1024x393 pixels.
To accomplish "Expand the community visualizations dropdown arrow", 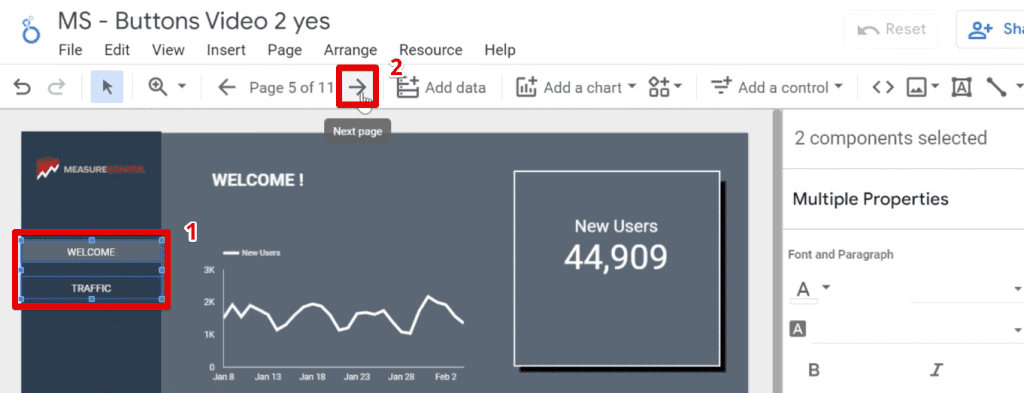I will click(x=678, y=87).
